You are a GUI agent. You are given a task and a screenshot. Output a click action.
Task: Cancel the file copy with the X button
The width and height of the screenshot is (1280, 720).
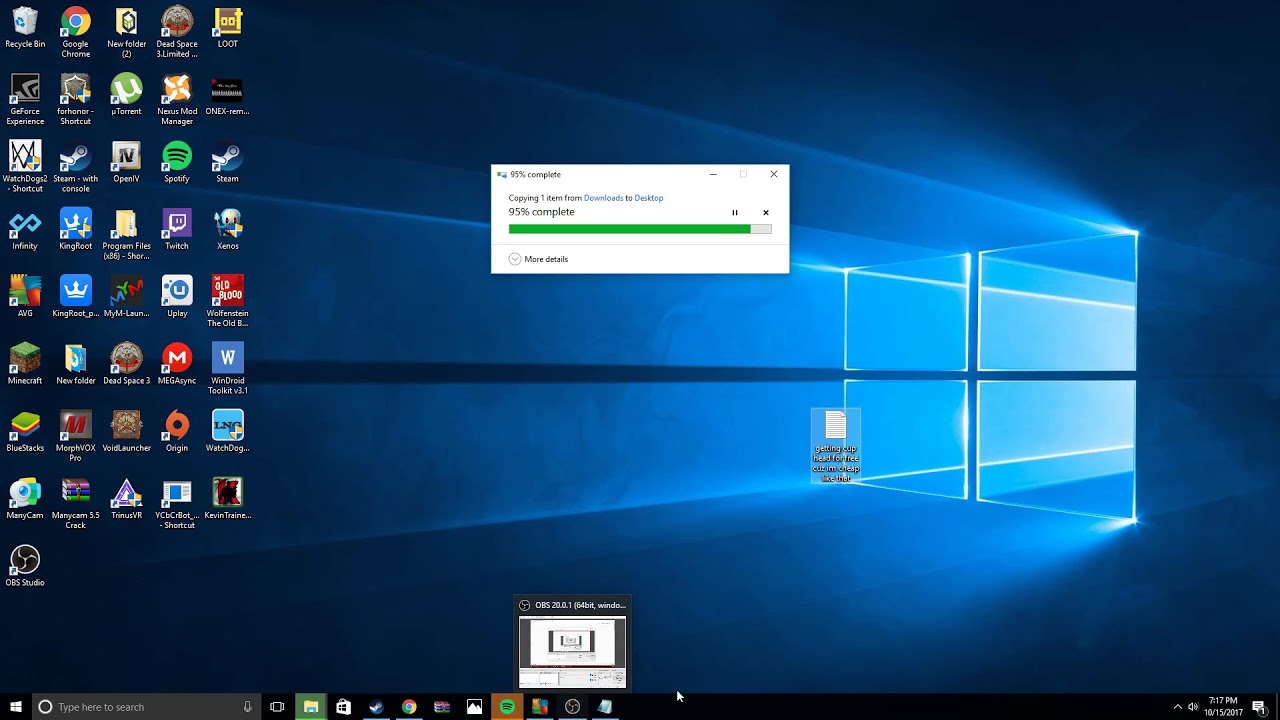tap(766, 213)
